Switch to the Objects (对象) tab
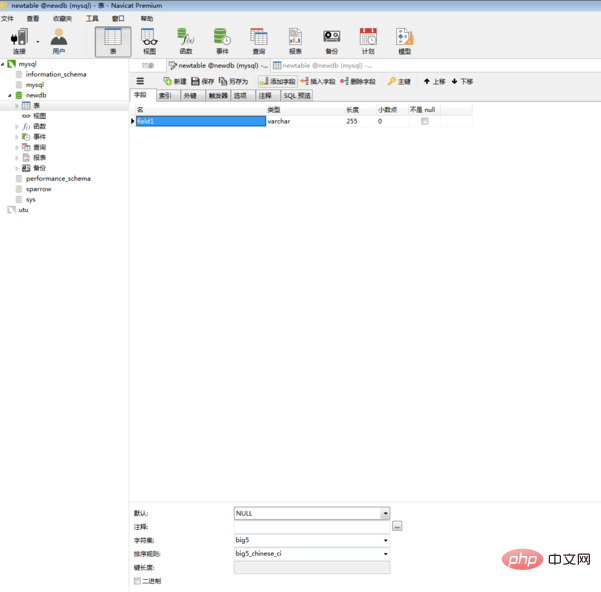This screenshot has width=601, height=592. coord(148,66)
